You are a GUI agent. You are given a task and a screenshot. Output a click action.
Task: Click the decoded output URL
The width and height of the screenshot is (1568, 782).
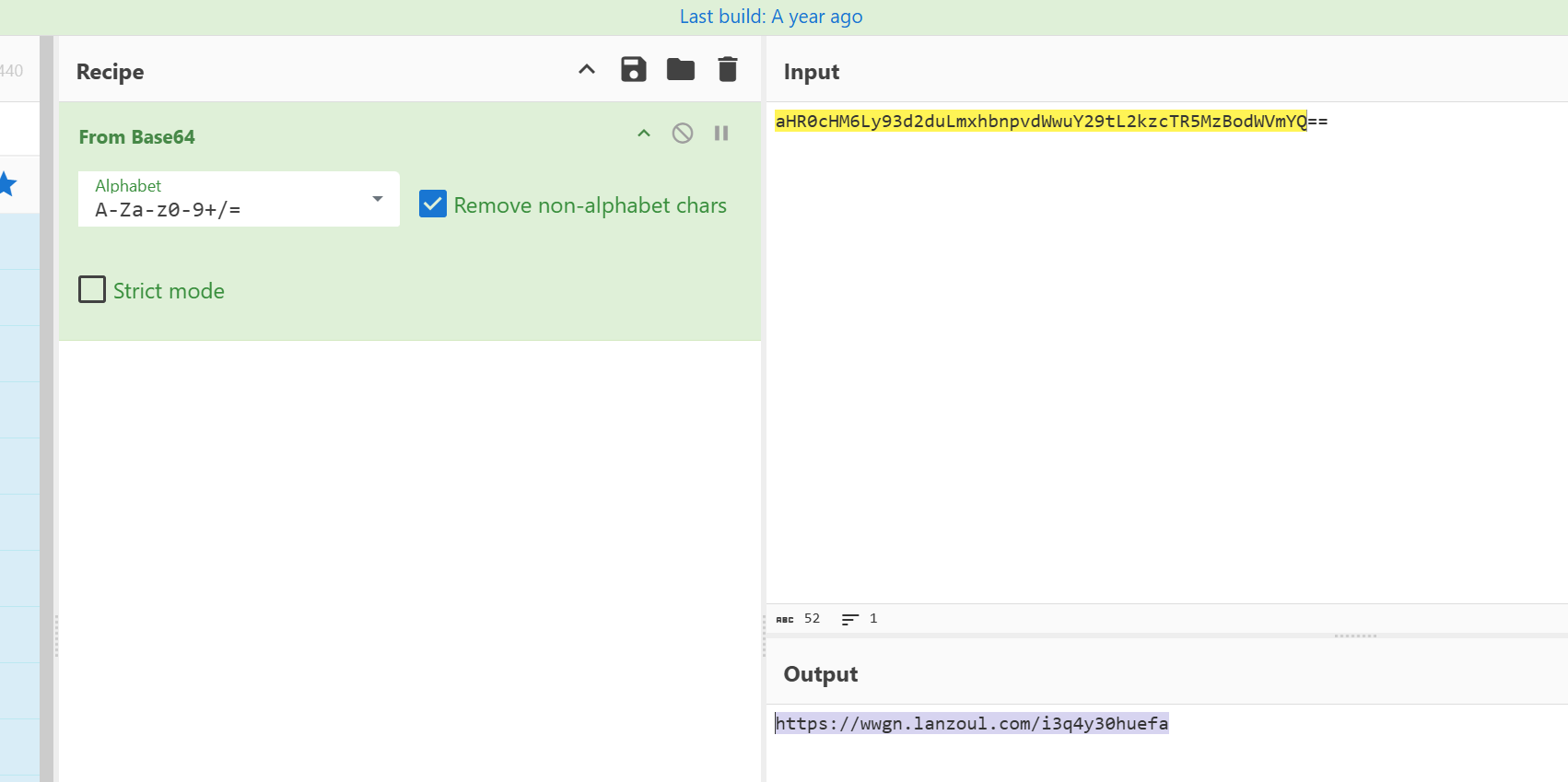[972, 724]
